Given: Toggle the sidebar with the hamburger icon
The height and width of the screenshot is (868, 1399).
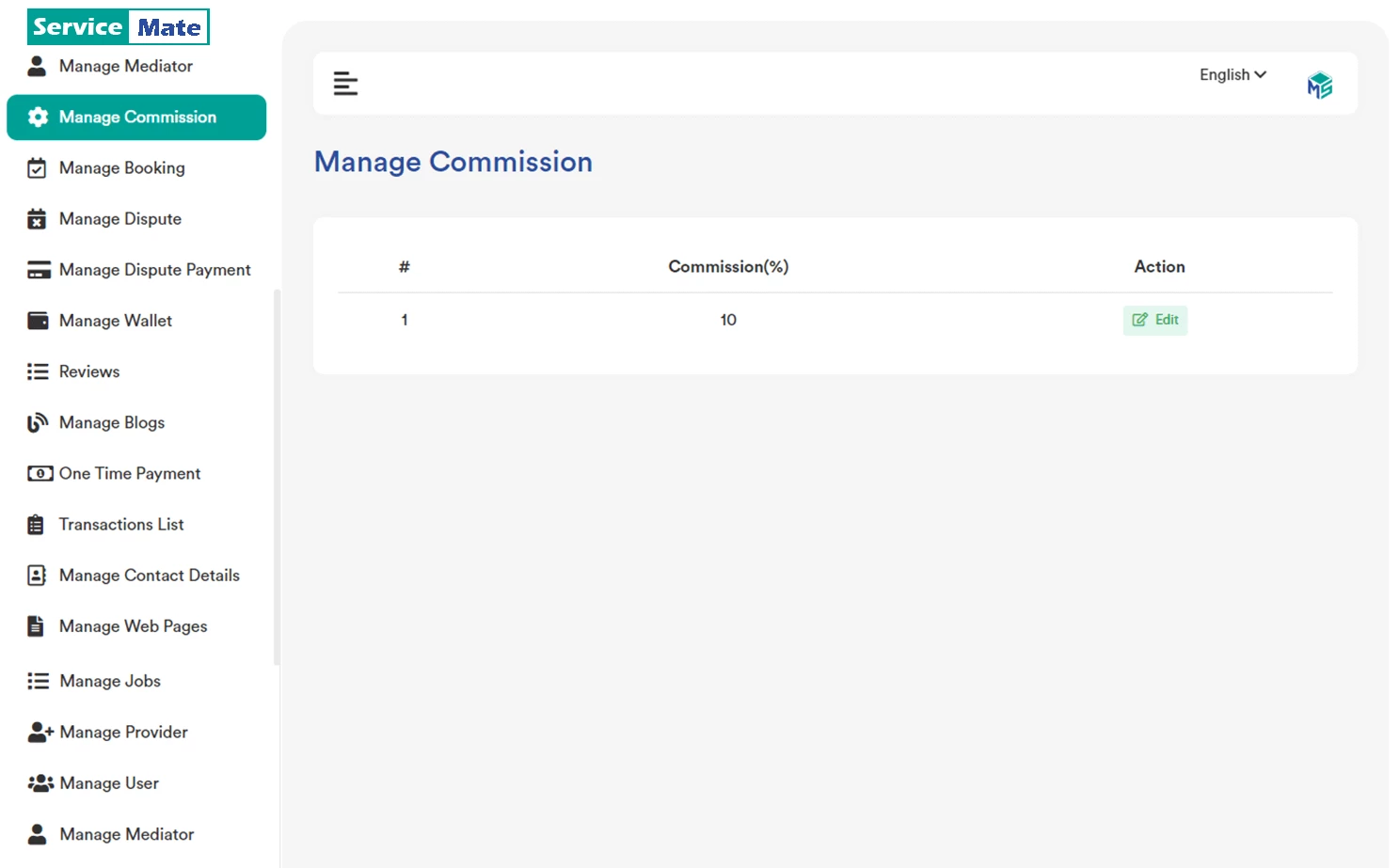Looking at the screenshot, I should 345,83.
